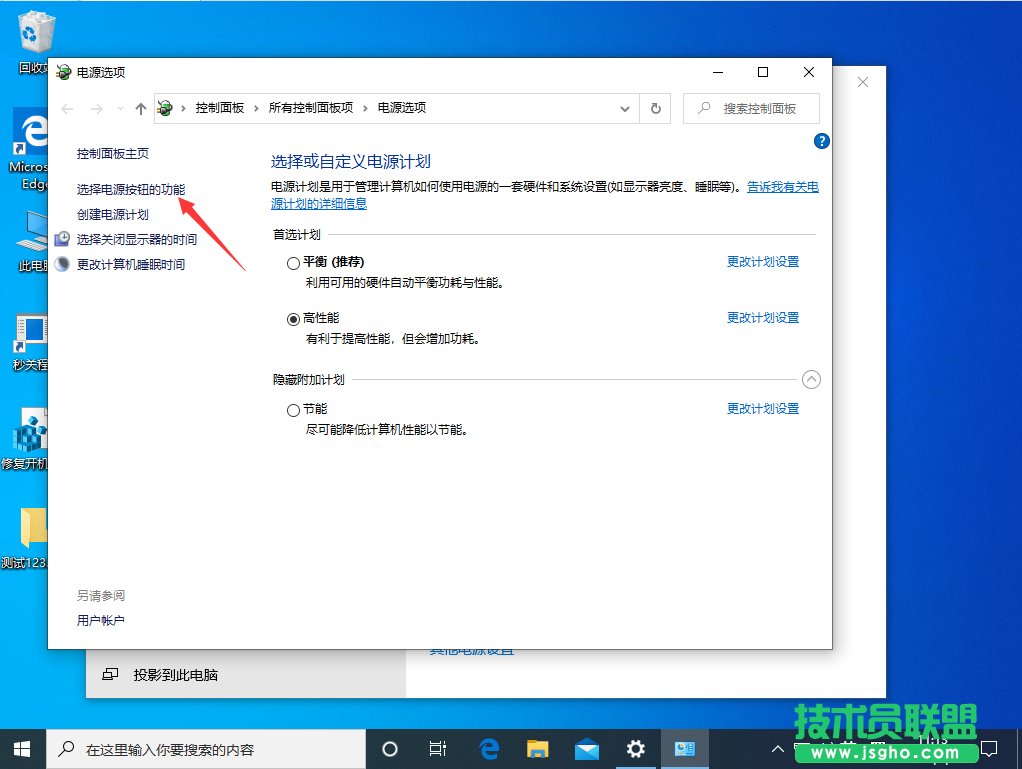
Task: Open Task View on the taskbar
Action: 438,748
